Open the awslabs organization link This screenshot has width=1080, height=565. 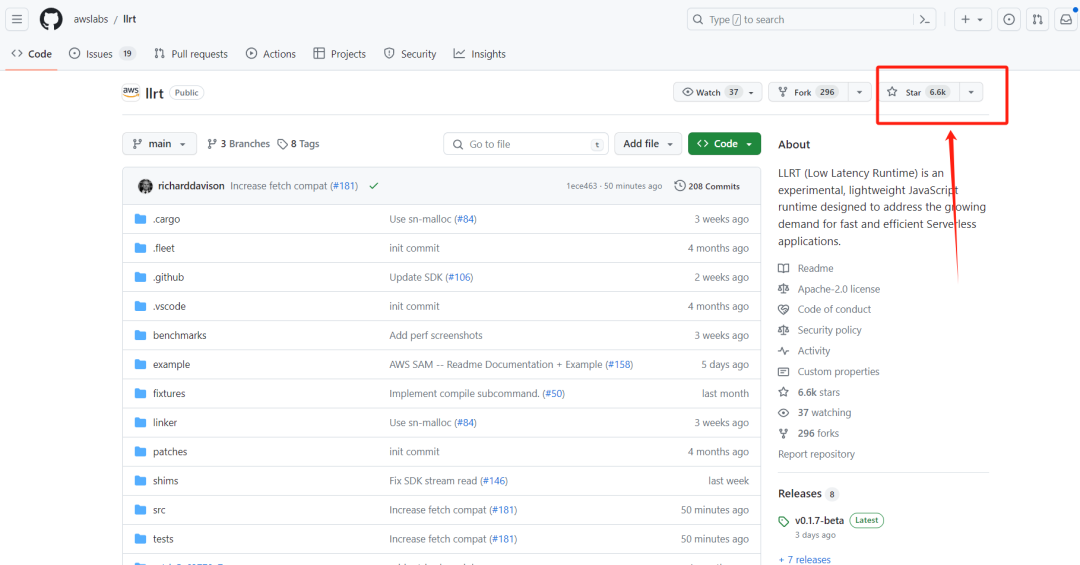point(91,19)
